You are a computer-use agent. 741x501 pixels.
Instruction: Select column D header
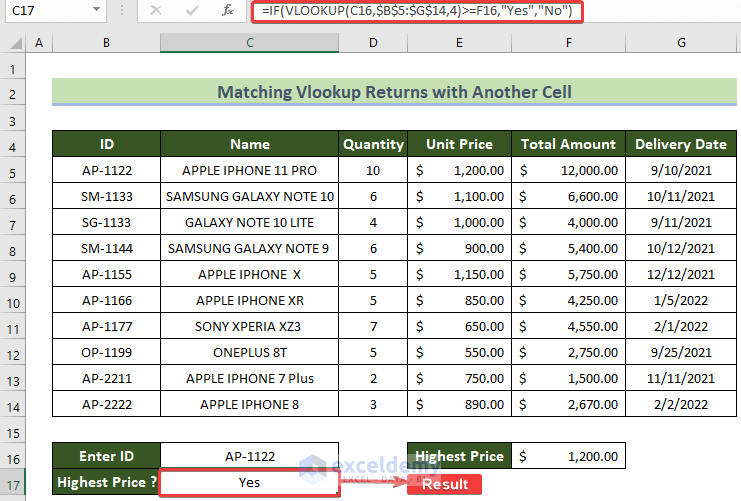(x=373, y=43)
